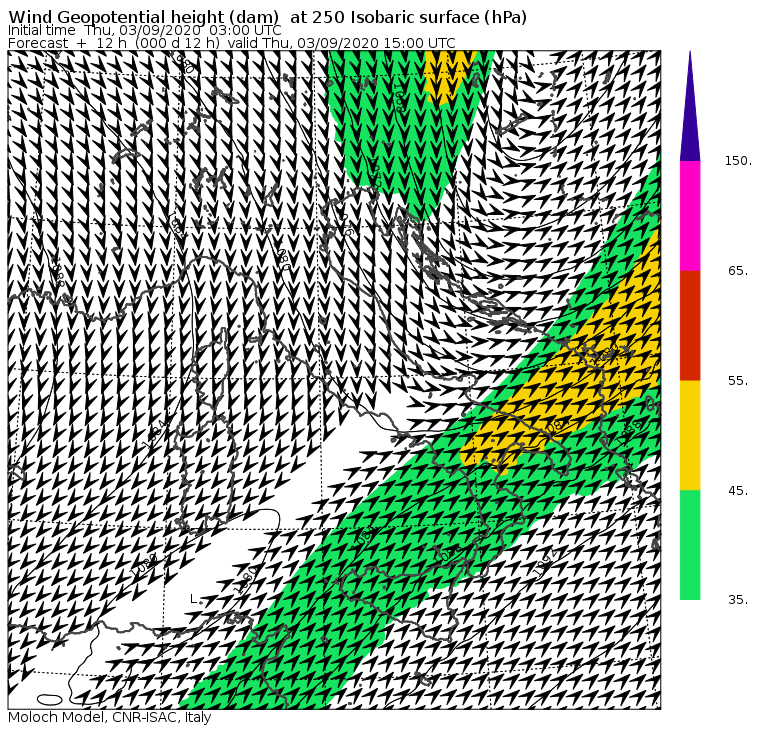Click the legend value '35.'
Image resolution: width=760 pixels, height=731 pixels.
pyautogui.click(x=738, y=600)
